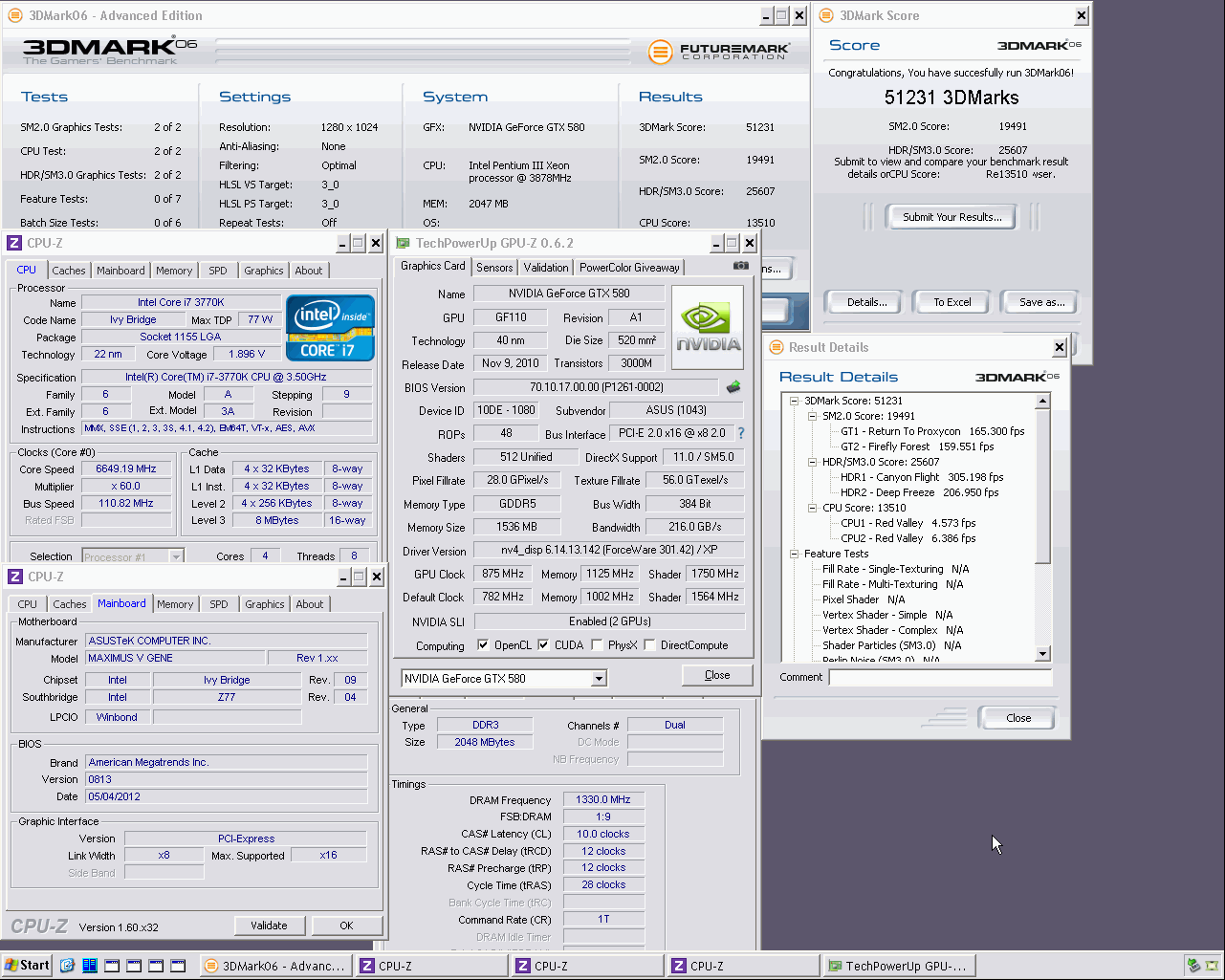Open the About tab in the CPU-Z Motherboard window
Image resolution: width=1225 pixels, height=980 pixels.
pyautogui.click(x=310, y=604)
